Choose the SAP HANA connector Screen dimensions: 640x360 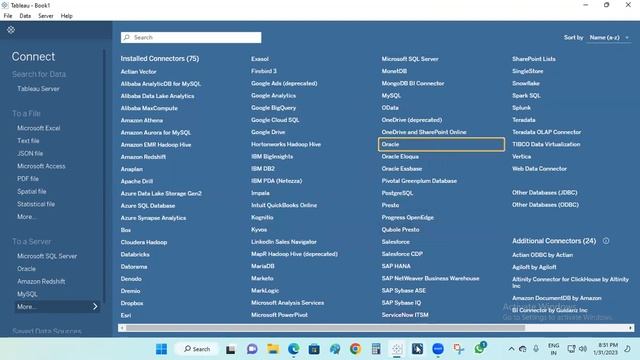pyautogui.click(x=396, y=266)
